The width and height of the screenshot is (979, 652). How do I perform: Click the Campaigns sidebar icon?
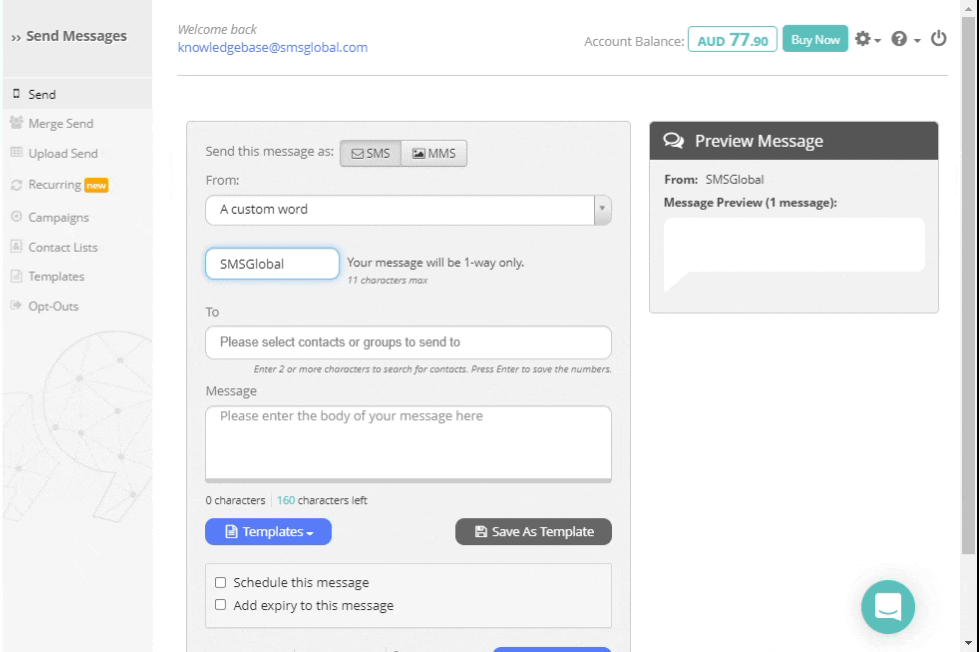click(16, 217)
